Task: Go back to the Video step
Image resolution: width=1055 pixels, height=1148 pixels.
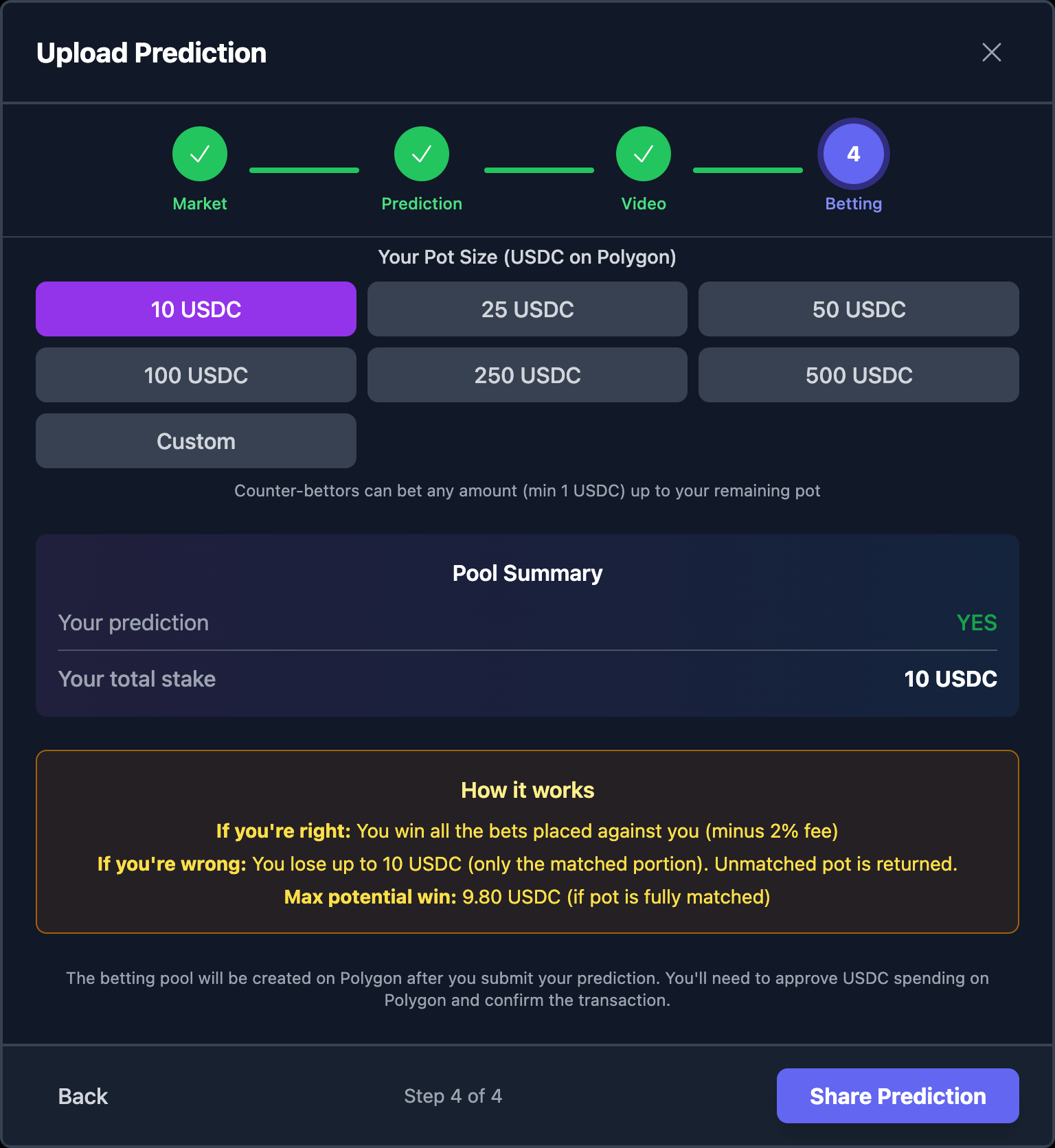Action: pos(83,1096)
